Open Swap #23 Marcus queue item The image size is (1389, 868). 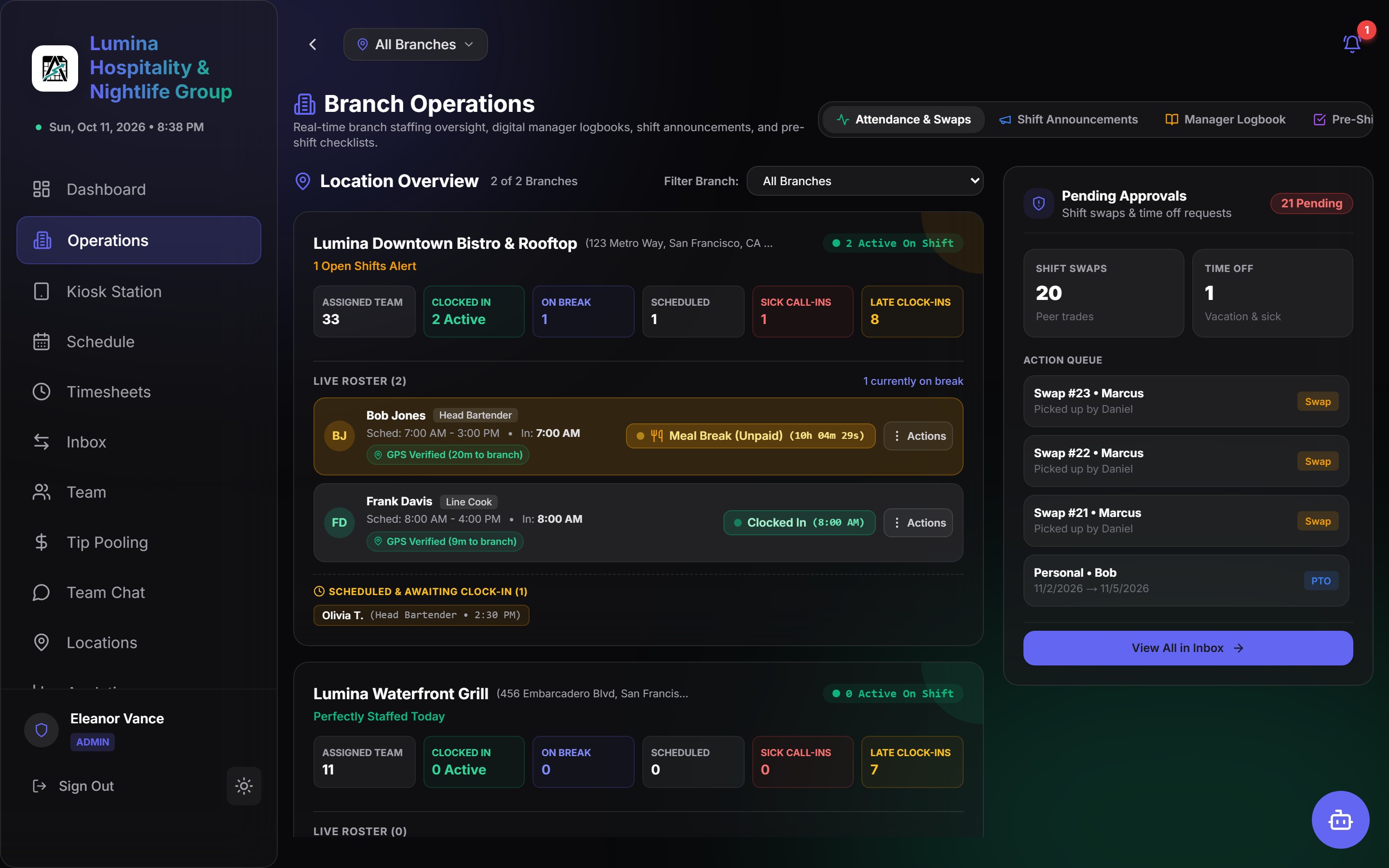click(1186, 401)
